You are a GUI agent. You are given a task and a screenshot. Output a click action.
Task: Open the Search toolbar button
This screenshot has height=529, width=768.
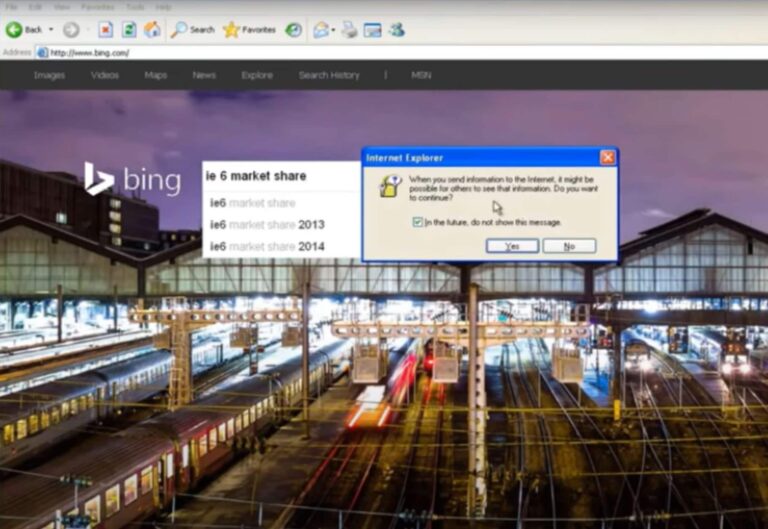point(192,30)
